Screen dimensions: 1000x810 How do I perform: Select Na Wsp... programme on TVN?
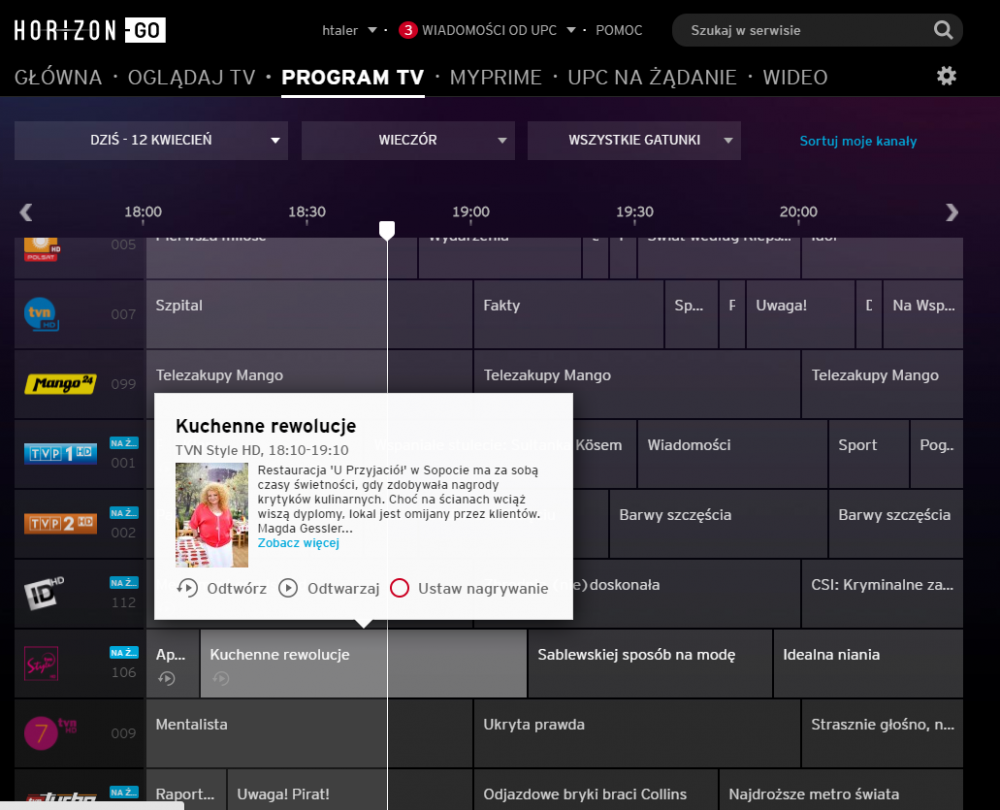923,314
